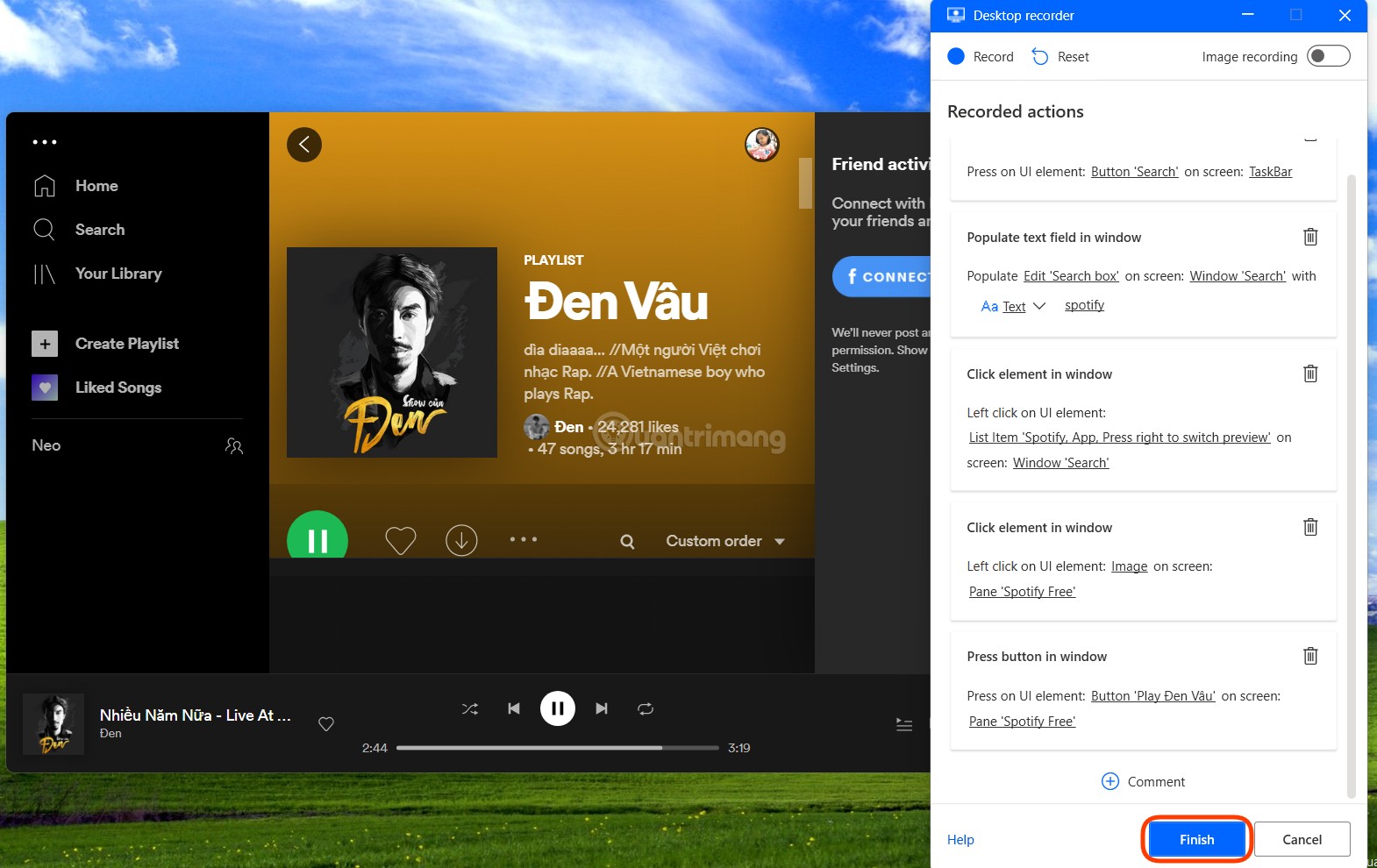Open artist Đen in the now-playing bar

point(111,734)
